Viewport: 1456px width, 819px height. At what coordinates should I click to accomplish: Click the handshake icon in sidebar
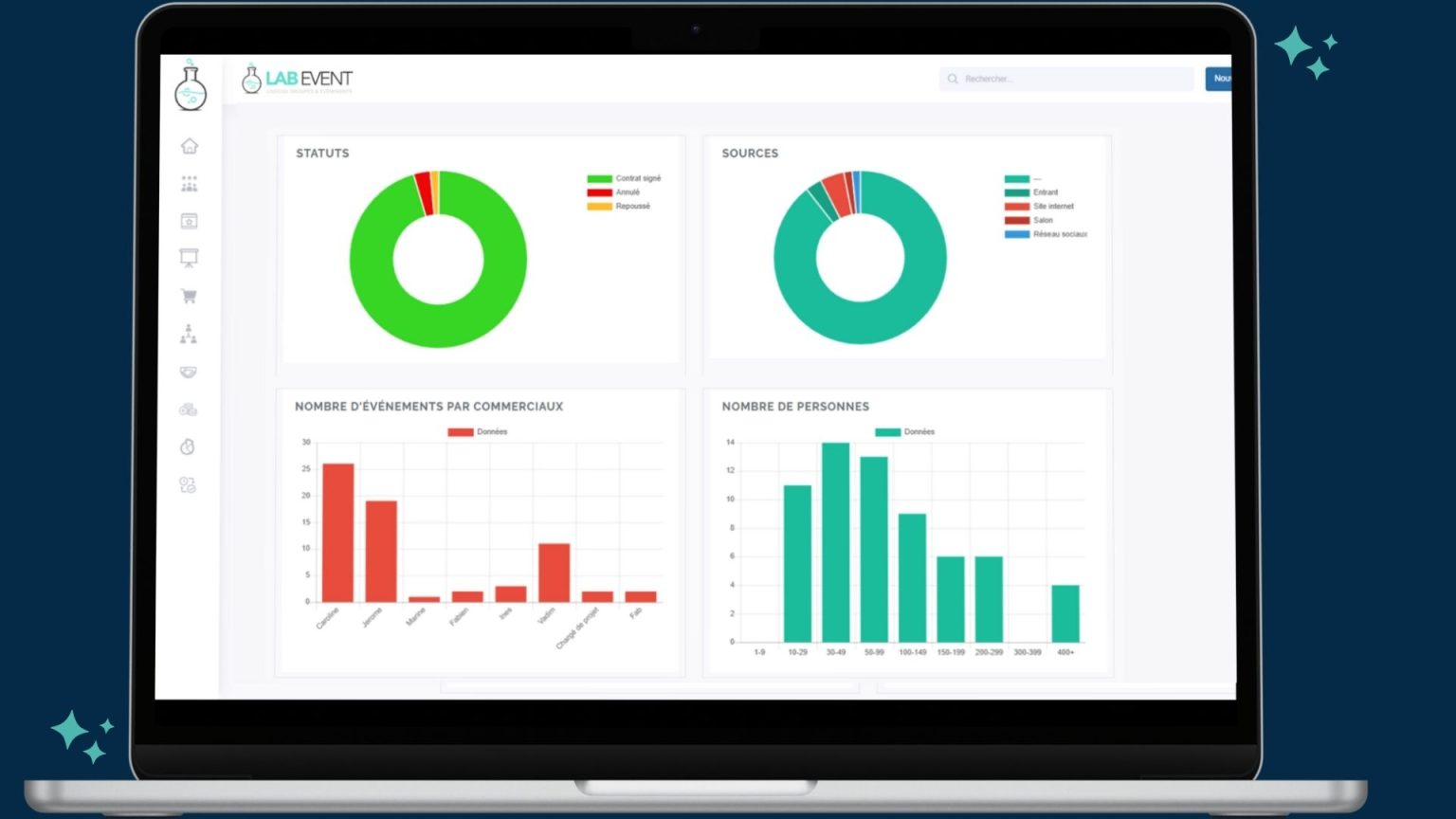pyautogui.click(x=190, y=373)
